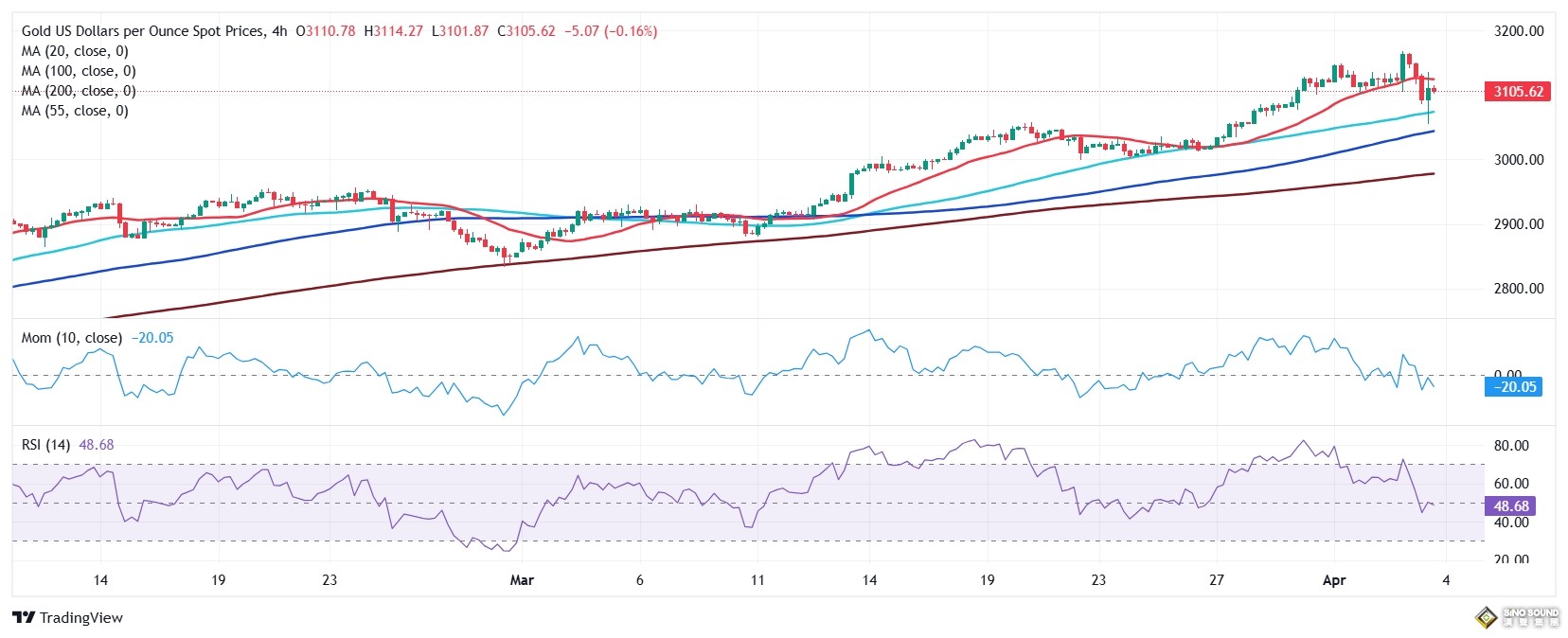Select the MA (55, close, 0) indicator label

75,111
